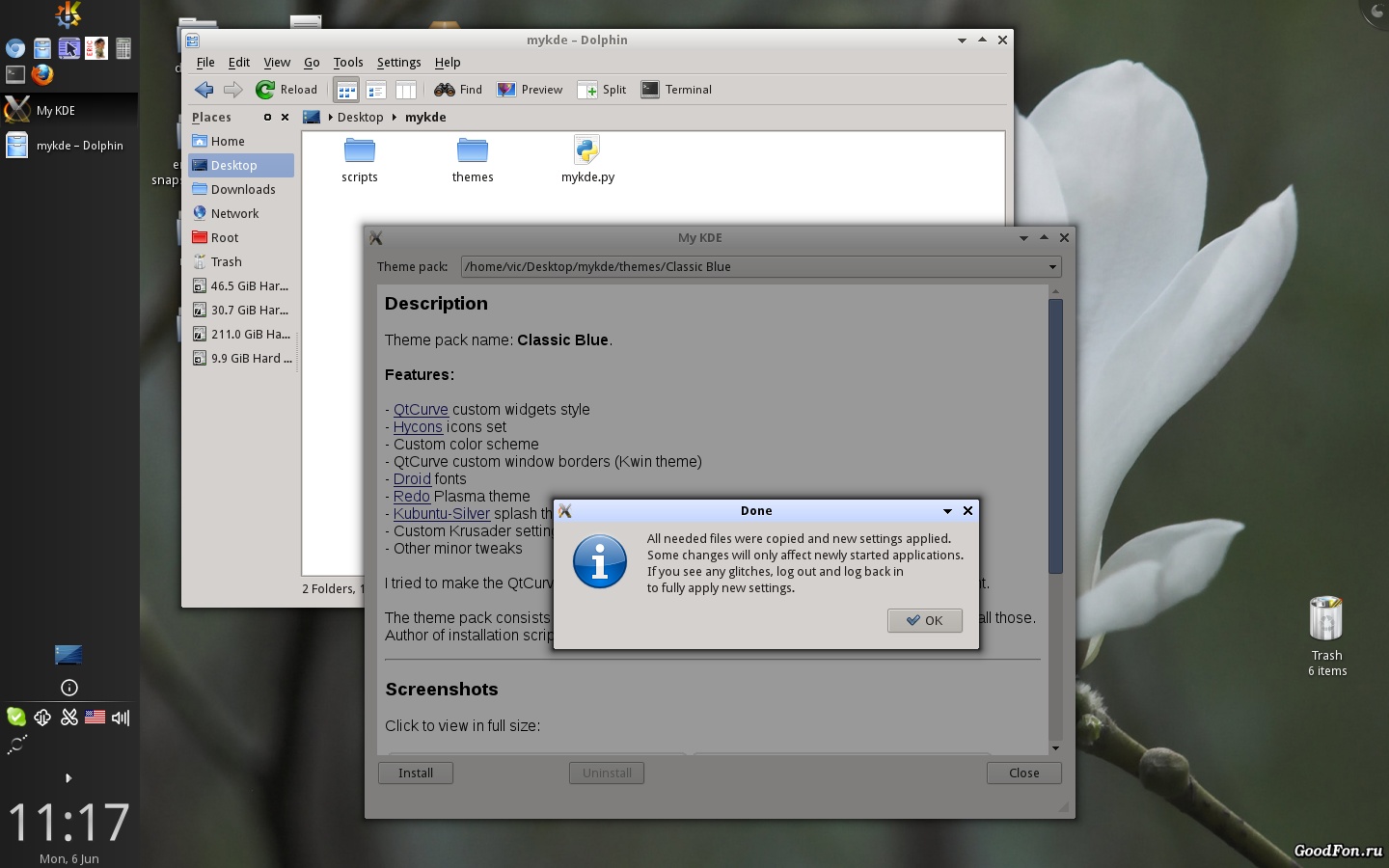The image size is (1389, 868).
Task: Select Home in Places panel
Action: (x=241, y=141)
